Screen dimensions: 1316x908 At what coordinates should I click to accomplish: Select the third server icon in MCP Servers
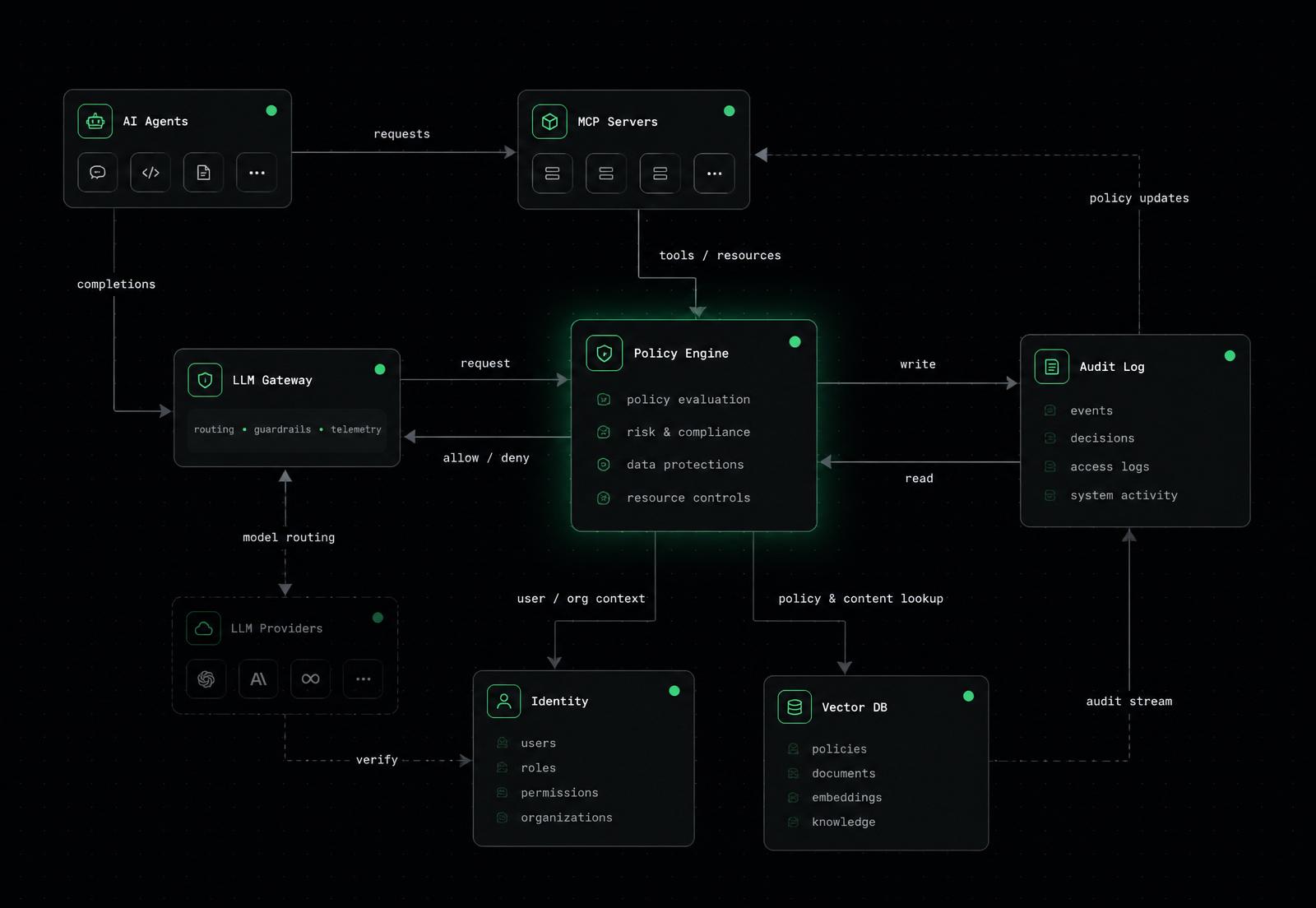coord(660,174)
